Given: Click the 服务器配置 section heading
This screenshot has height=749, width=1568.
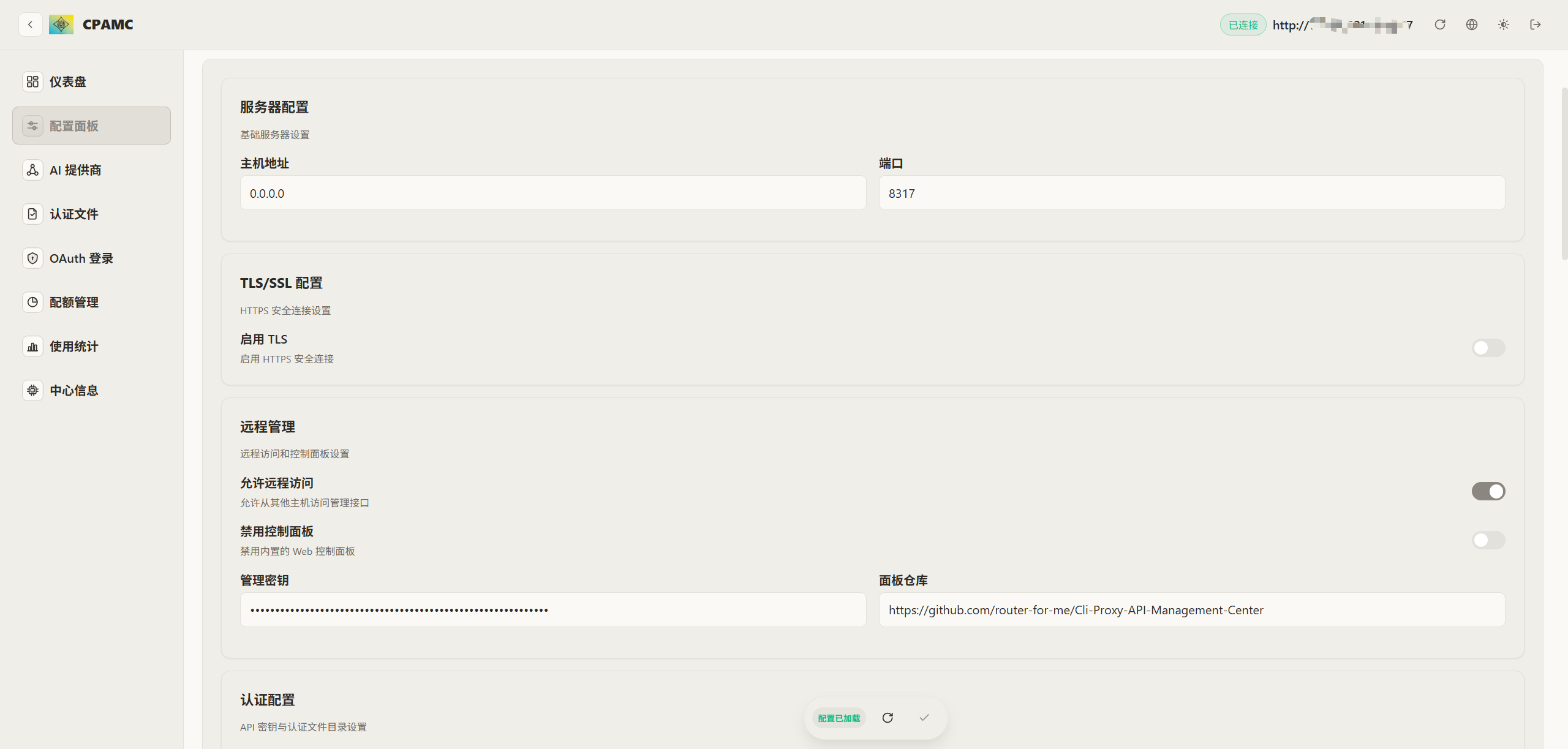Looking at the screenshot, I should pos(274,107).
